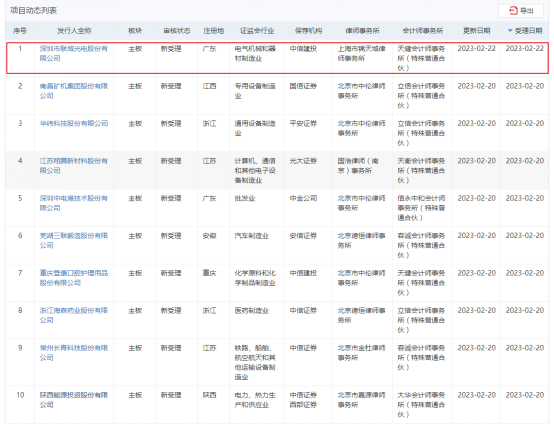
Task: Click the 会计师事务所 column header
Action: [423, 31]
